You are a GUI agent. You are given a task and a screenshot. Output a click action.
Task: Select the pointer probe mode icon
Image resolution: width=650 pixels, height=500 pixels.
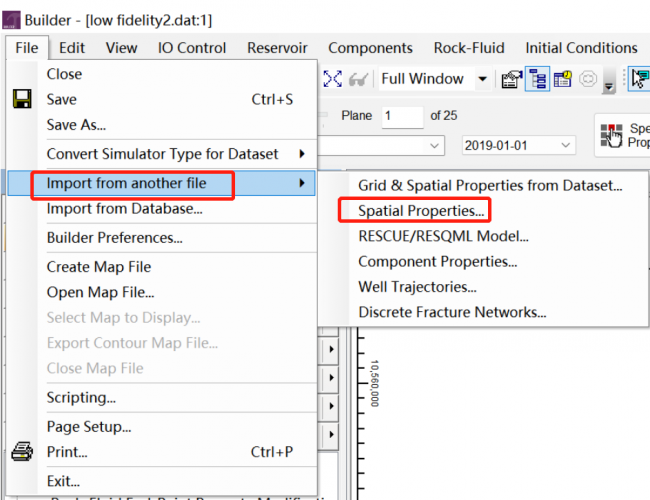(x=638, y=79)
